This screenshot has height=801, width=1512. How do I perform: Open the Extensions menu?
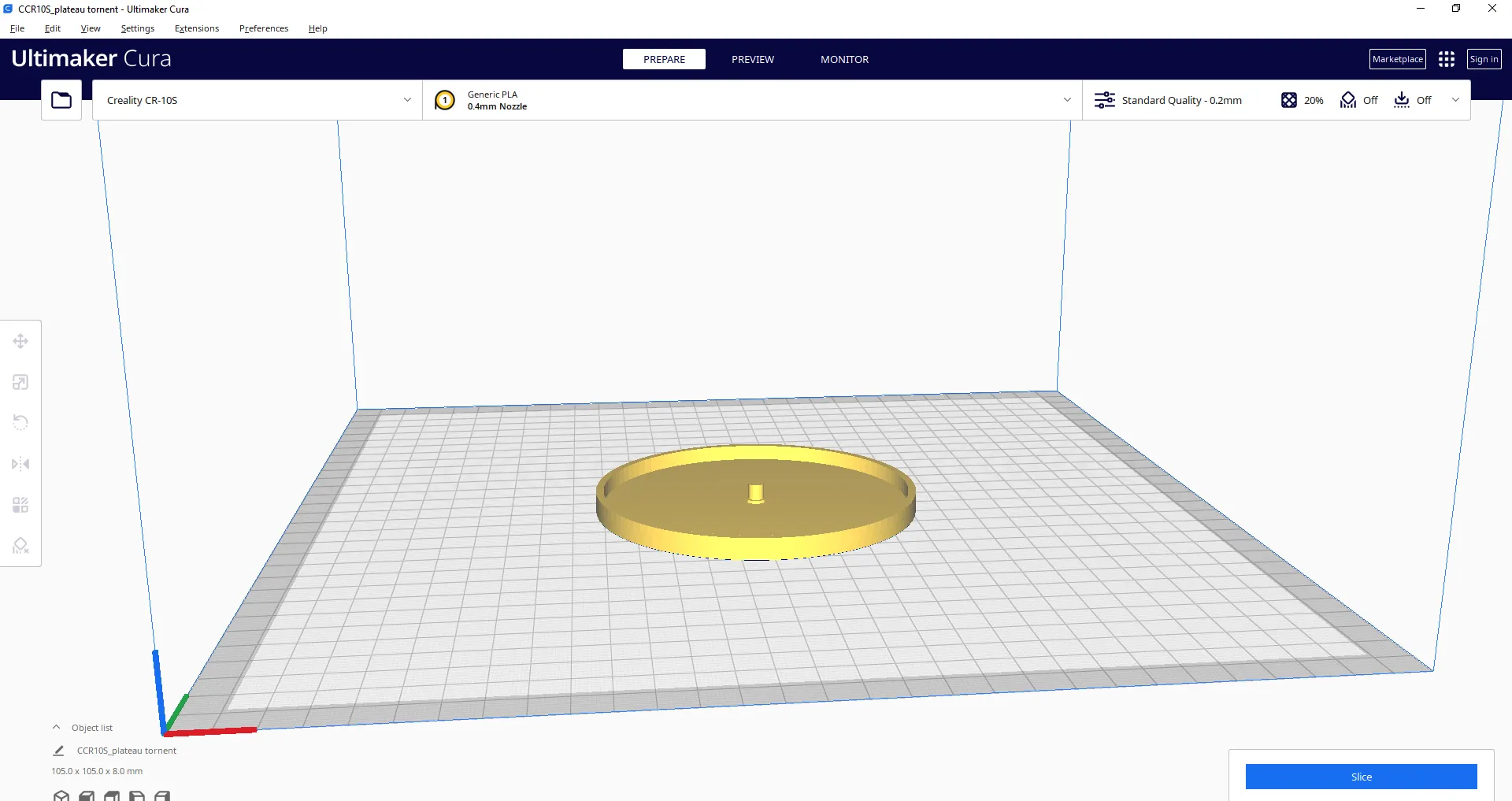click(x=197, y=28)
